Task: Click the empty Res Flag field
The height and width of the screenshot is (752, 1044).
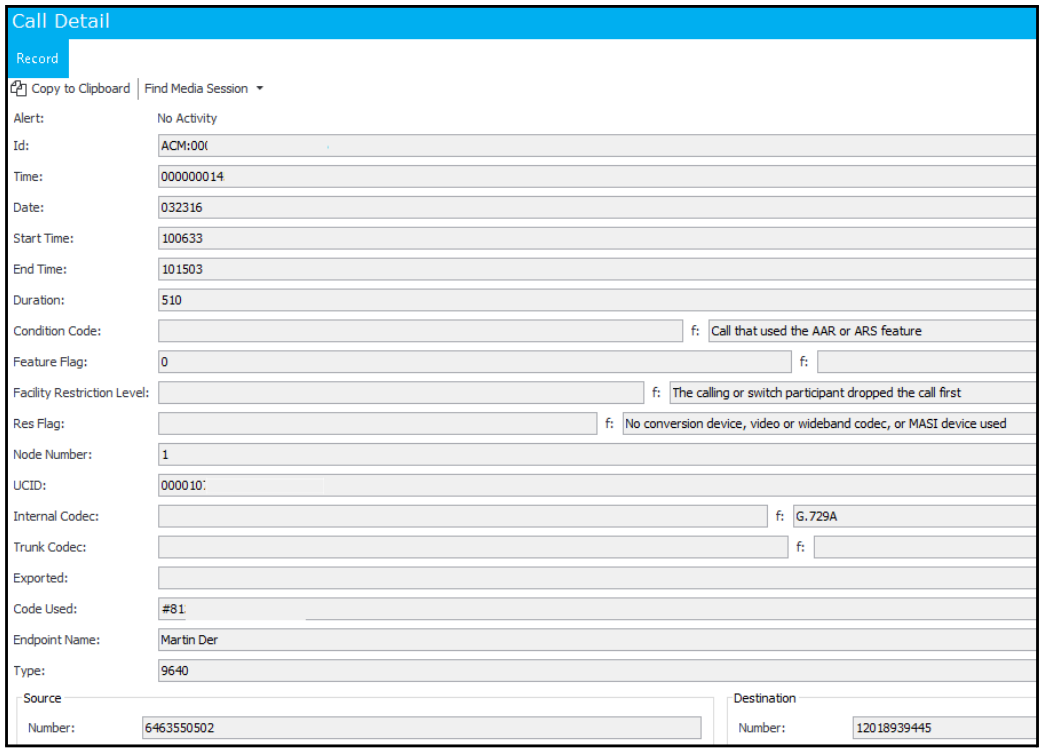Action: [x=378, y=424]
